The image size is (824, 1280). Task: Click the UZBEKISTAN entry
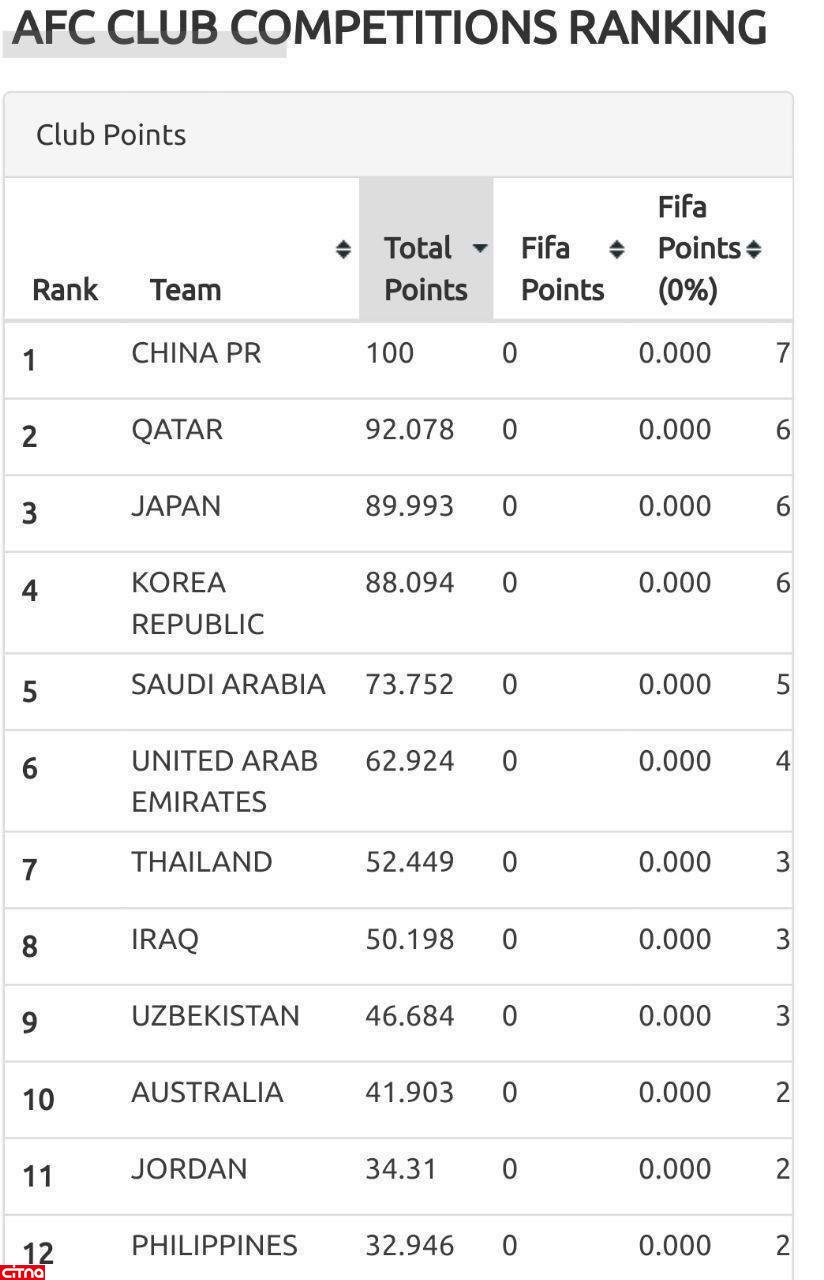tap(215, 1016)
